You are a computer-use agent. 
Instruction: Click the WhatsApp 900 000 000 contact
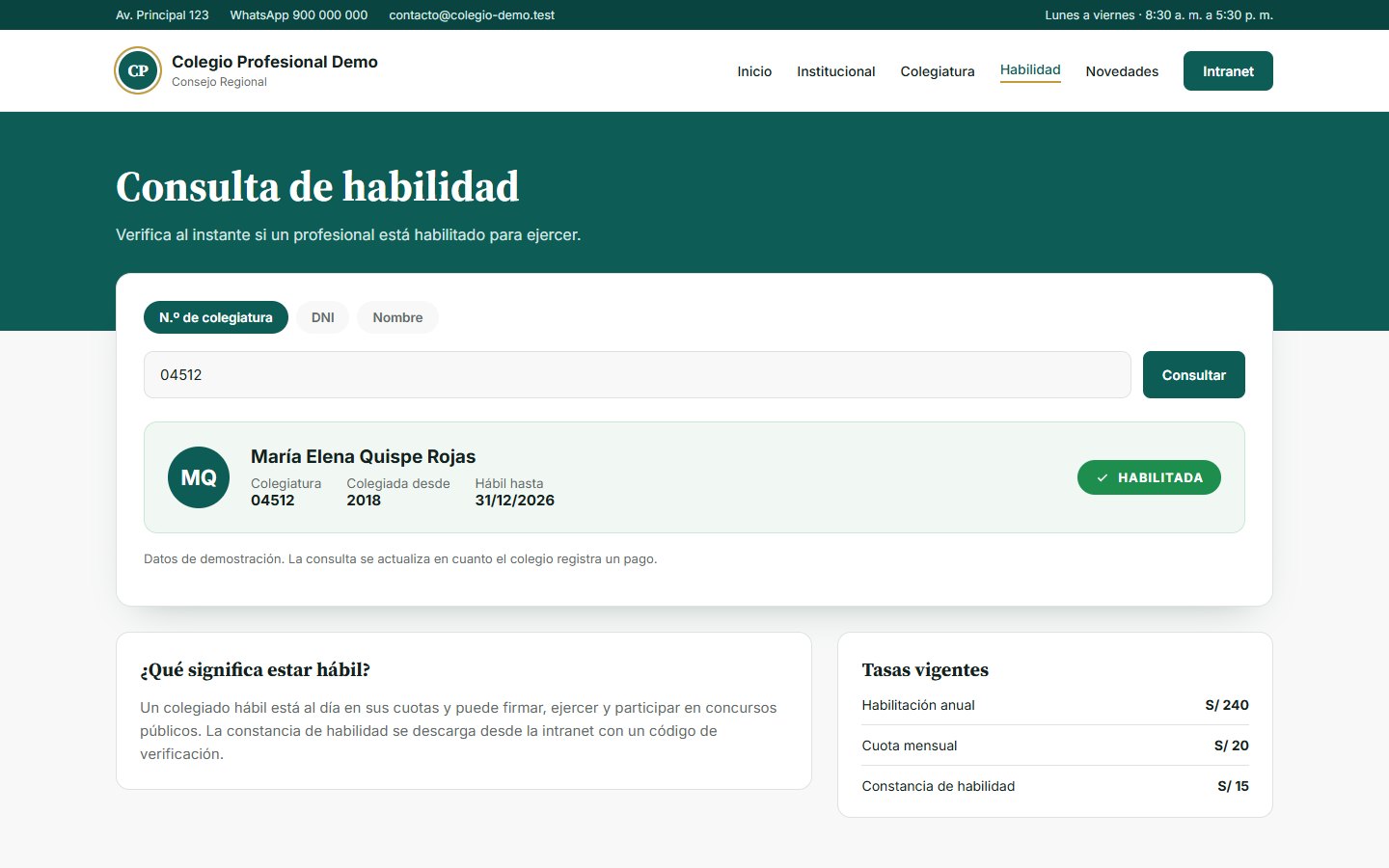299,15
